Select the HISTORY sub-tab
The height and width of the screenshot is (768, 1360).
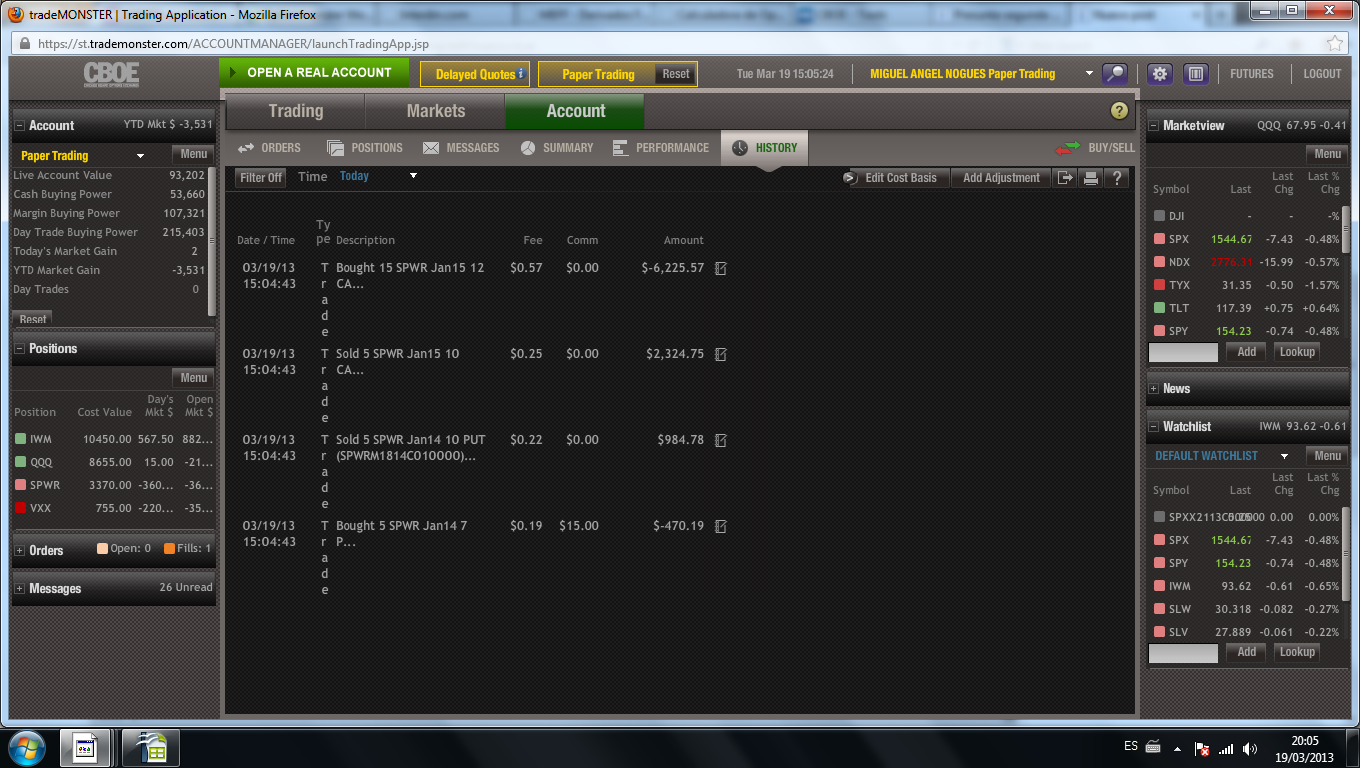pyautogui.click(x=765, y=148)
